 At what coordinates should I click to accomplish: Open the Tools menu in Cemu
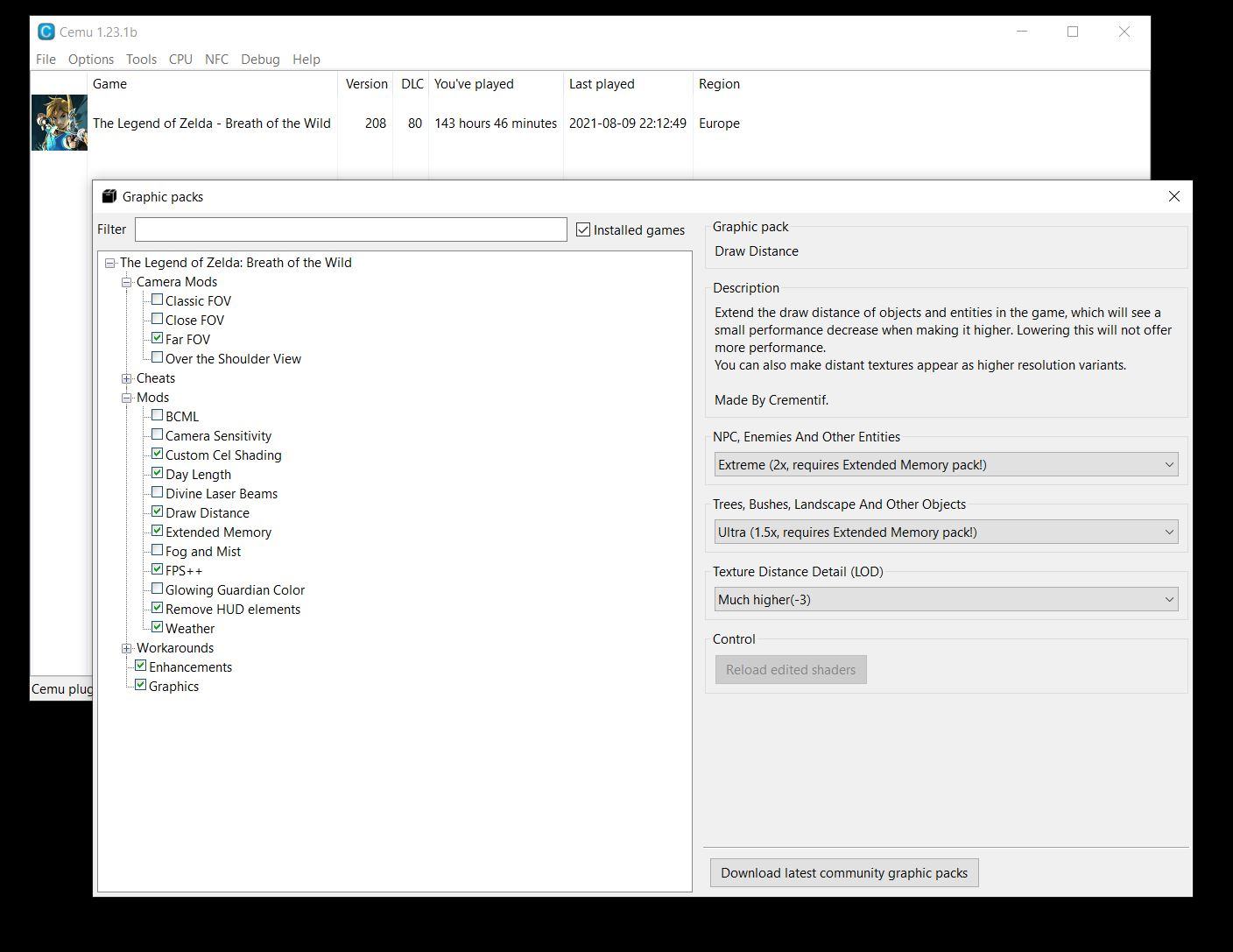[x=141, y=60]
